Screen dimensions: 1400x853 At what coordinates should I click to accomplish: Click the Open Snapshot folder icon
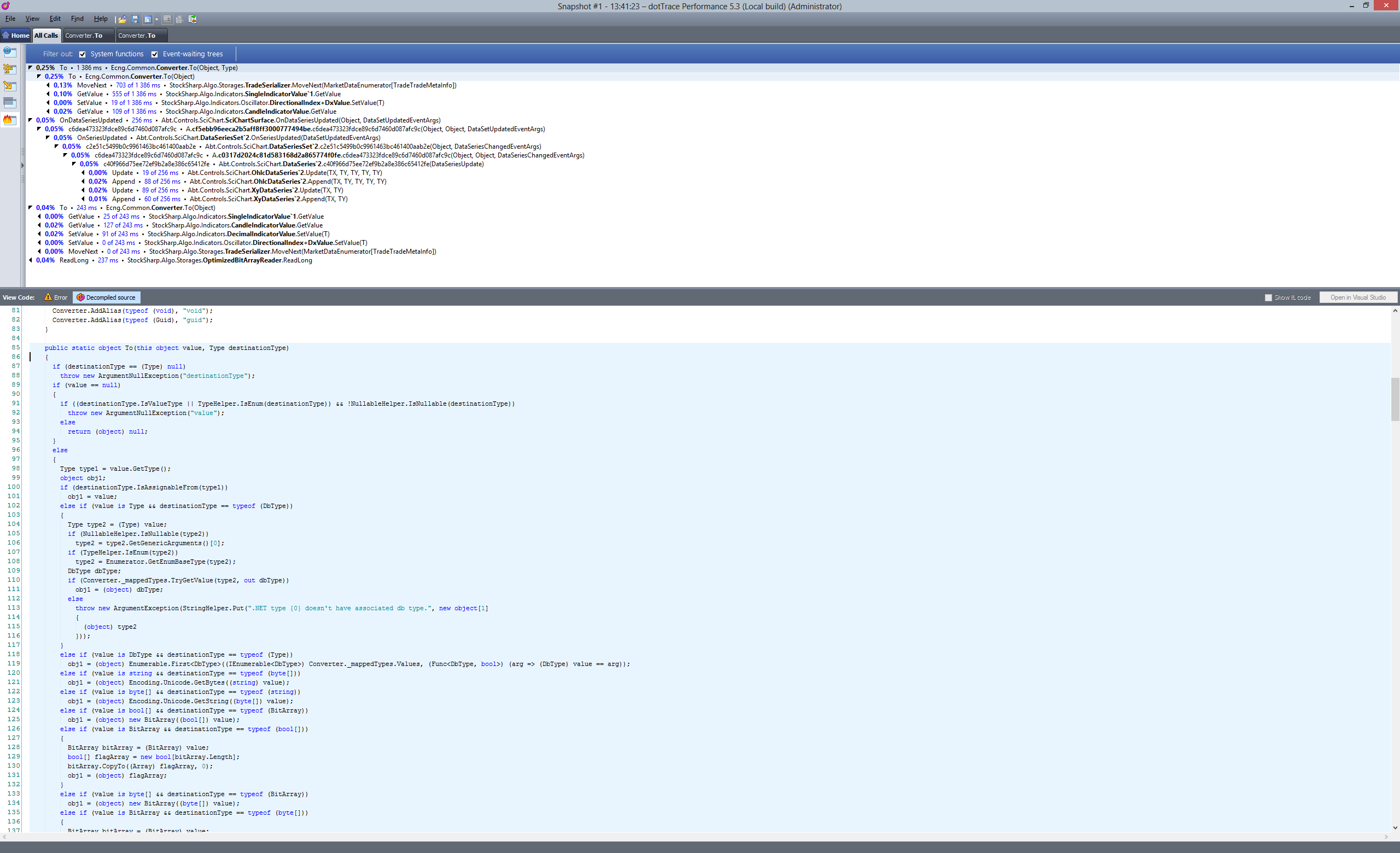click(122, 19)
